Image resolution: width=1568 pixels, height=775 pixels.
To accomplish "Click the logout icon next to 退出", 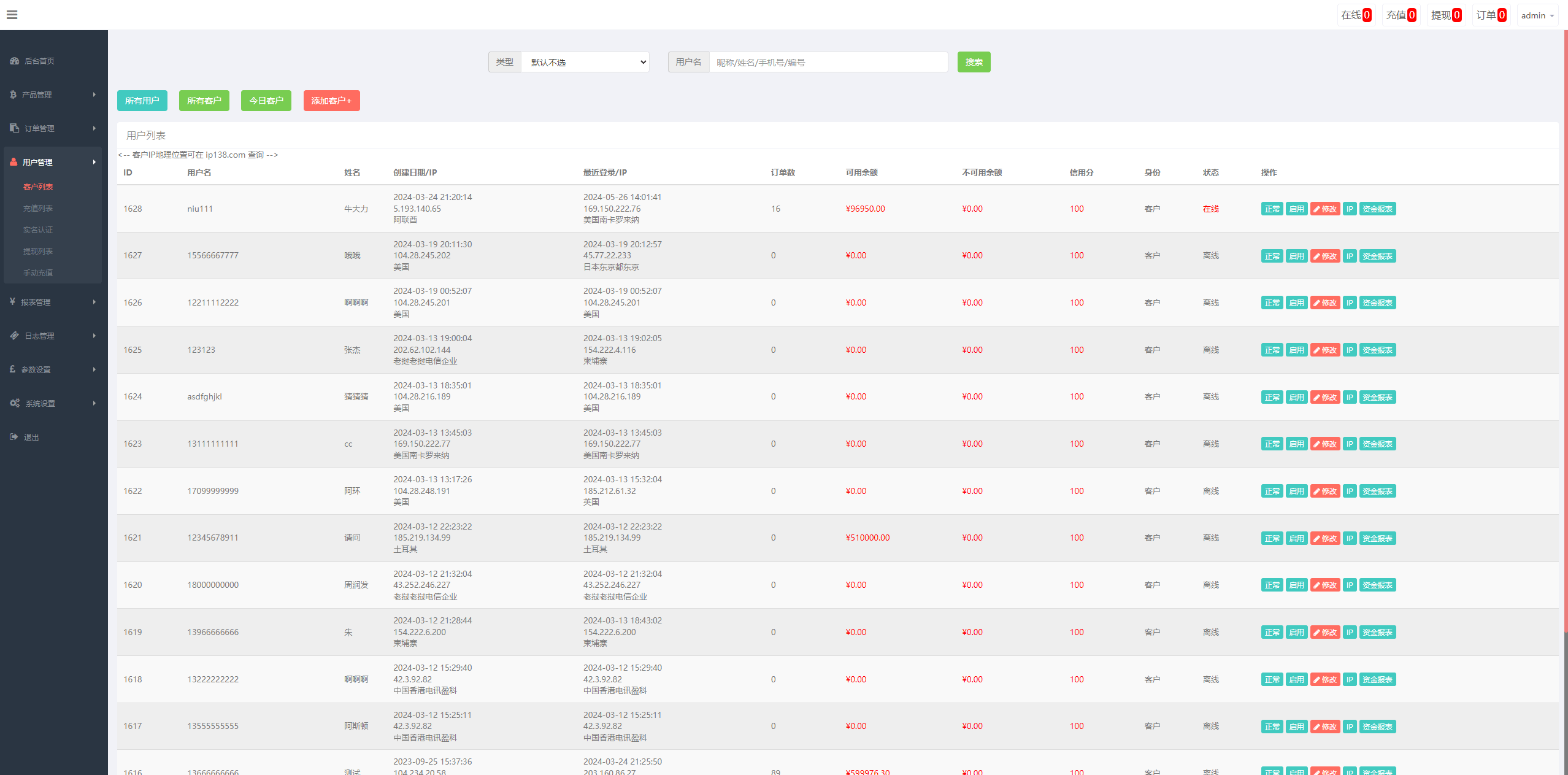I will pyautogui.click(x=13, y=437).
